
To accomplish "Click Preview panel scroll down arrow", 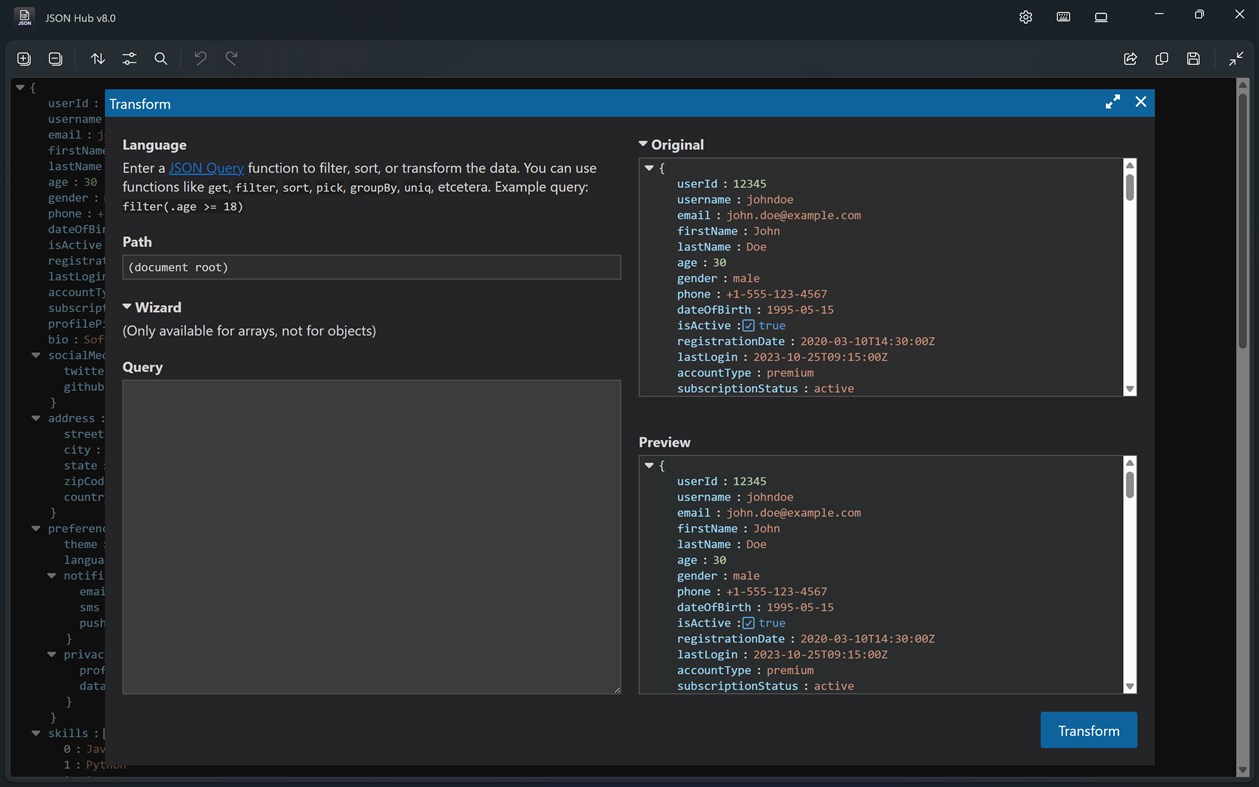I will click(1130, 687).
